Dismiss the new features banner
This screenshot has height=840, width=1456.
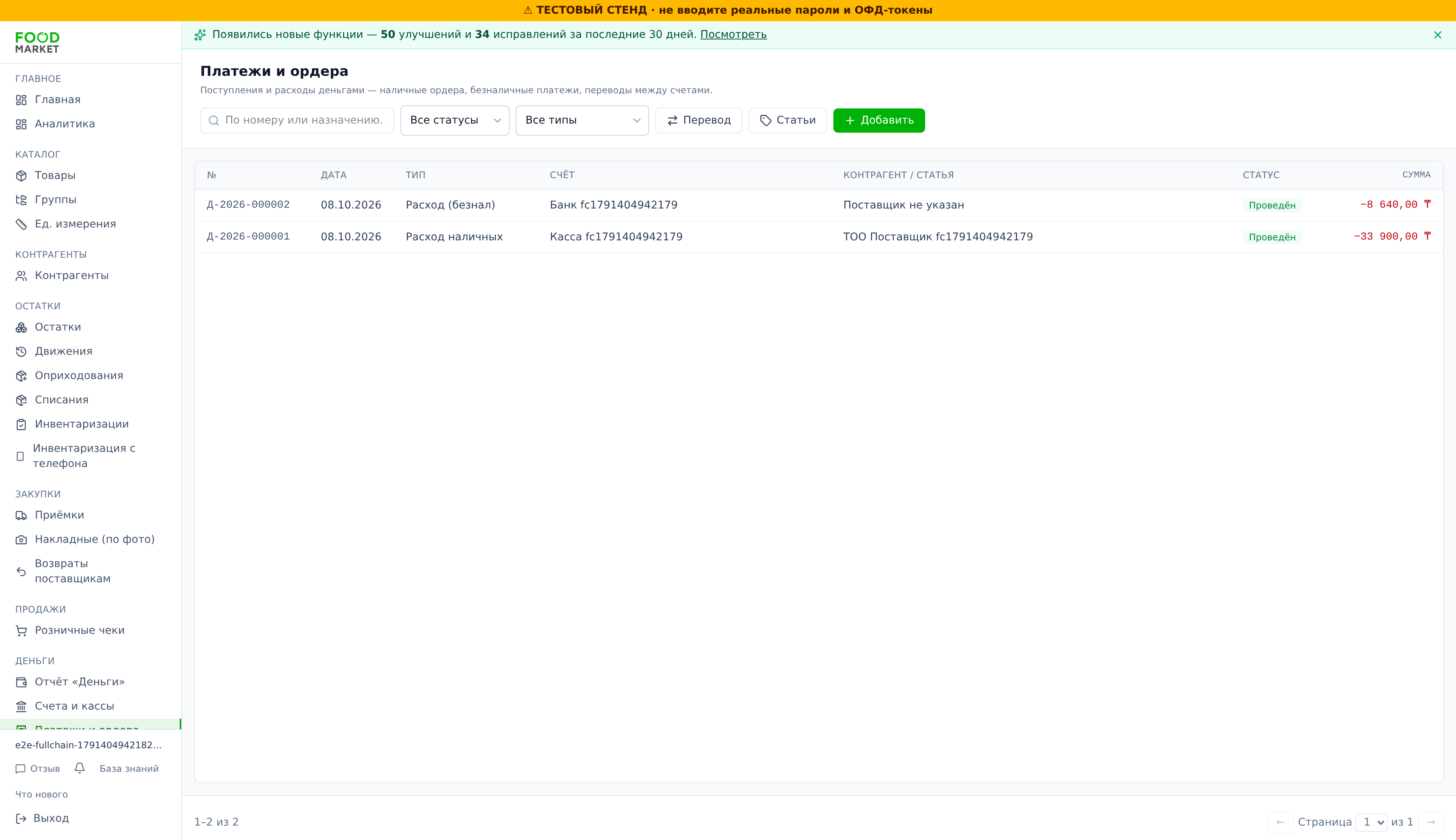coord(1437,35)
